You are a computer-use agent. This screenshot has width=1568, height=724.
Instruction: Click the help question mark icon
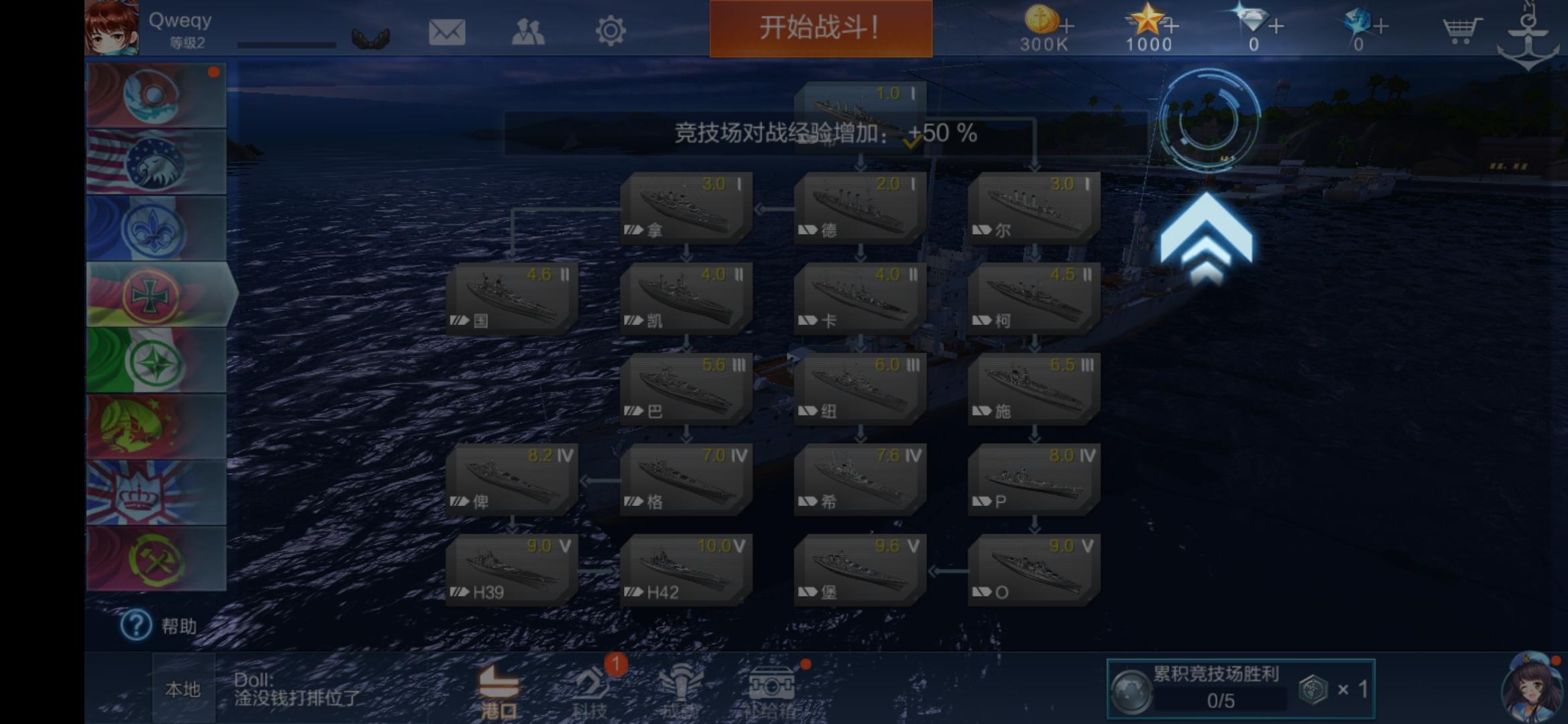click(135, 625)
